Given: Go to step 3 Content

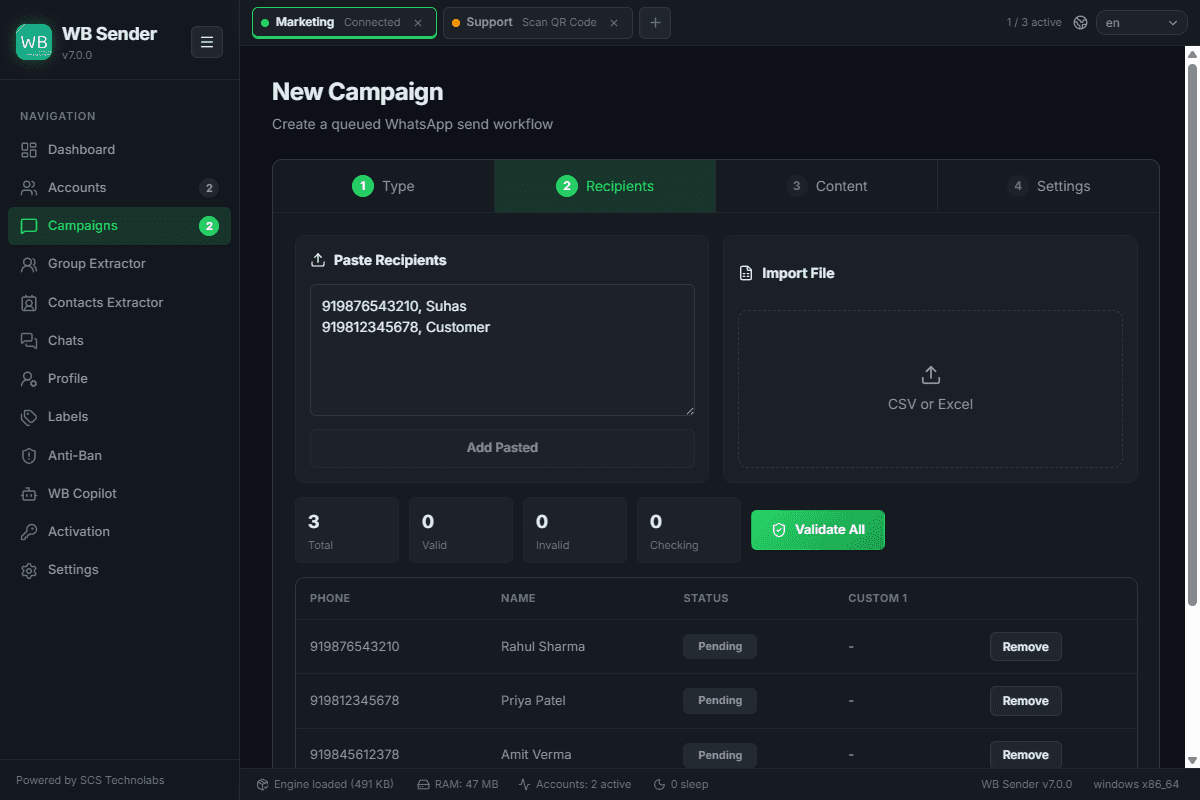Looking at the screenshot, I should point(827,186).
